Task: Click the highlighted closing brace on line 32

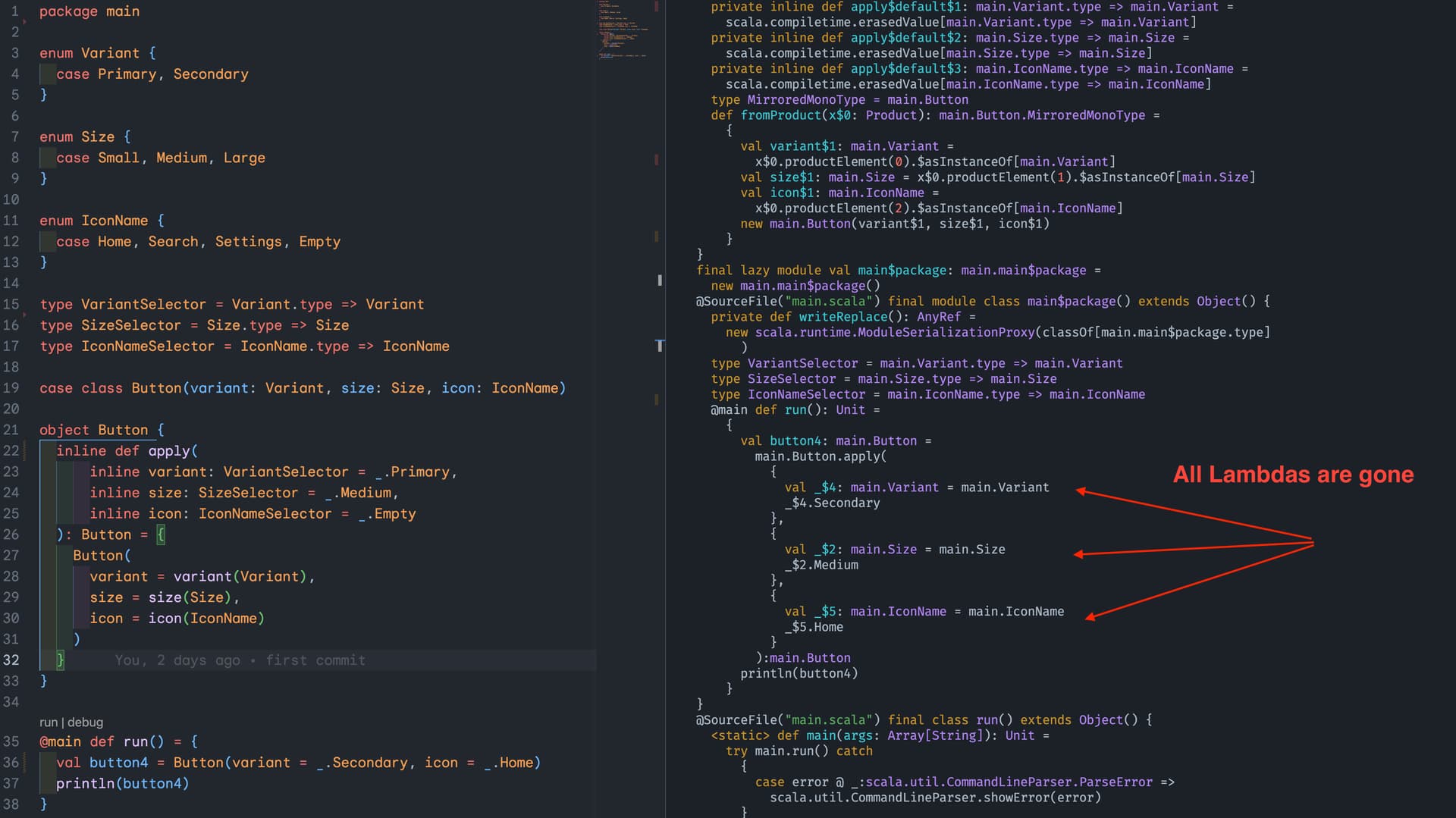Action: click(61, 660)
